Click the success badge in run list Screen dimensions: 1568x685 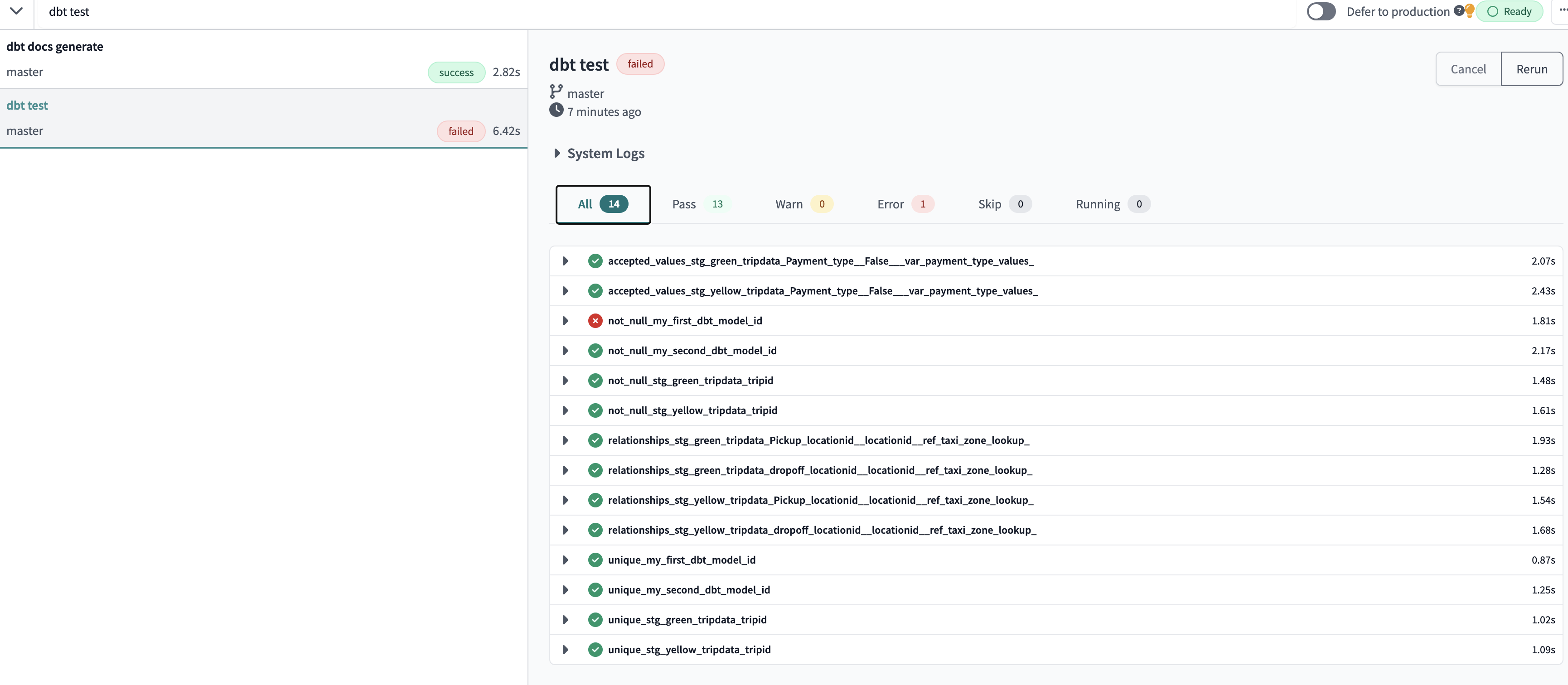pyautogui.click(x=456, y=72)
